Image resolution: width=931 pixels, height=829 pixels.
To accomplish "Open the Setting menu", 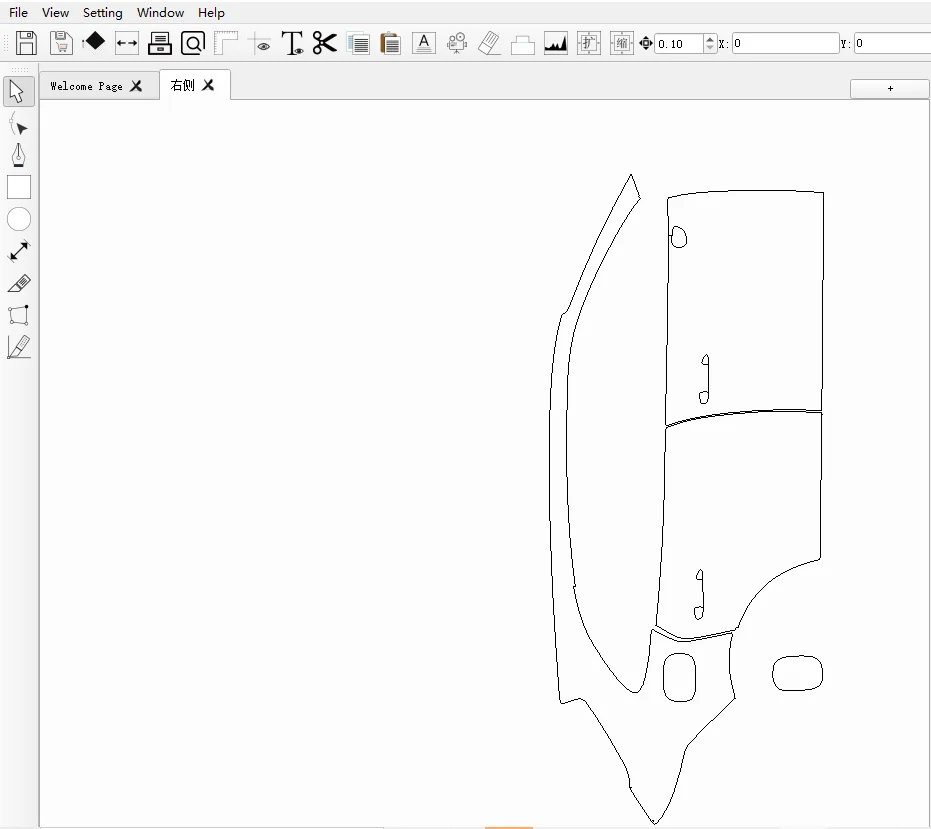I will pos(102,13).
